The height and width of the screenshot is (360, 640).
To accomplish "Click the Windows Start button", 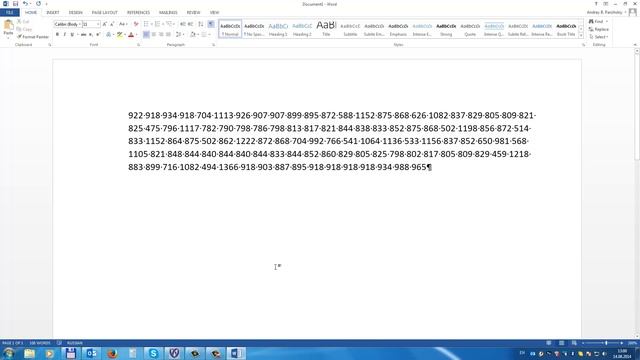I will coord(9,353).
